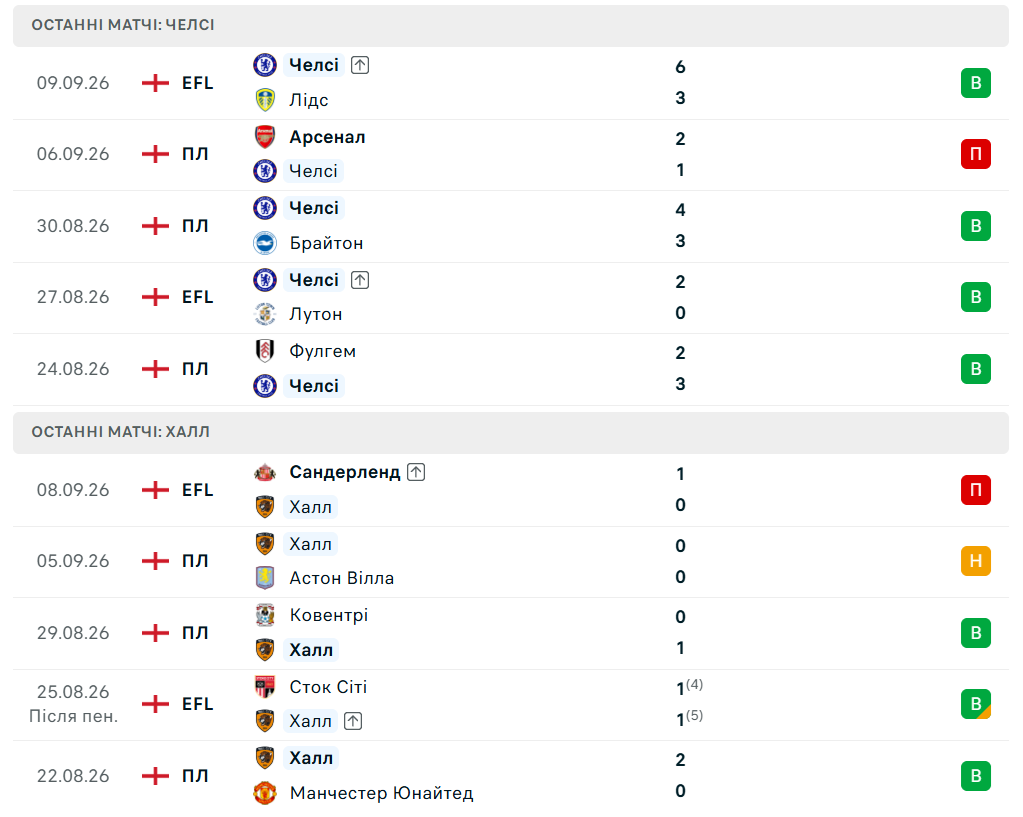
Task: Click the Leeds club crest icon
Action: pyautogui.click(x=265, y=100)
